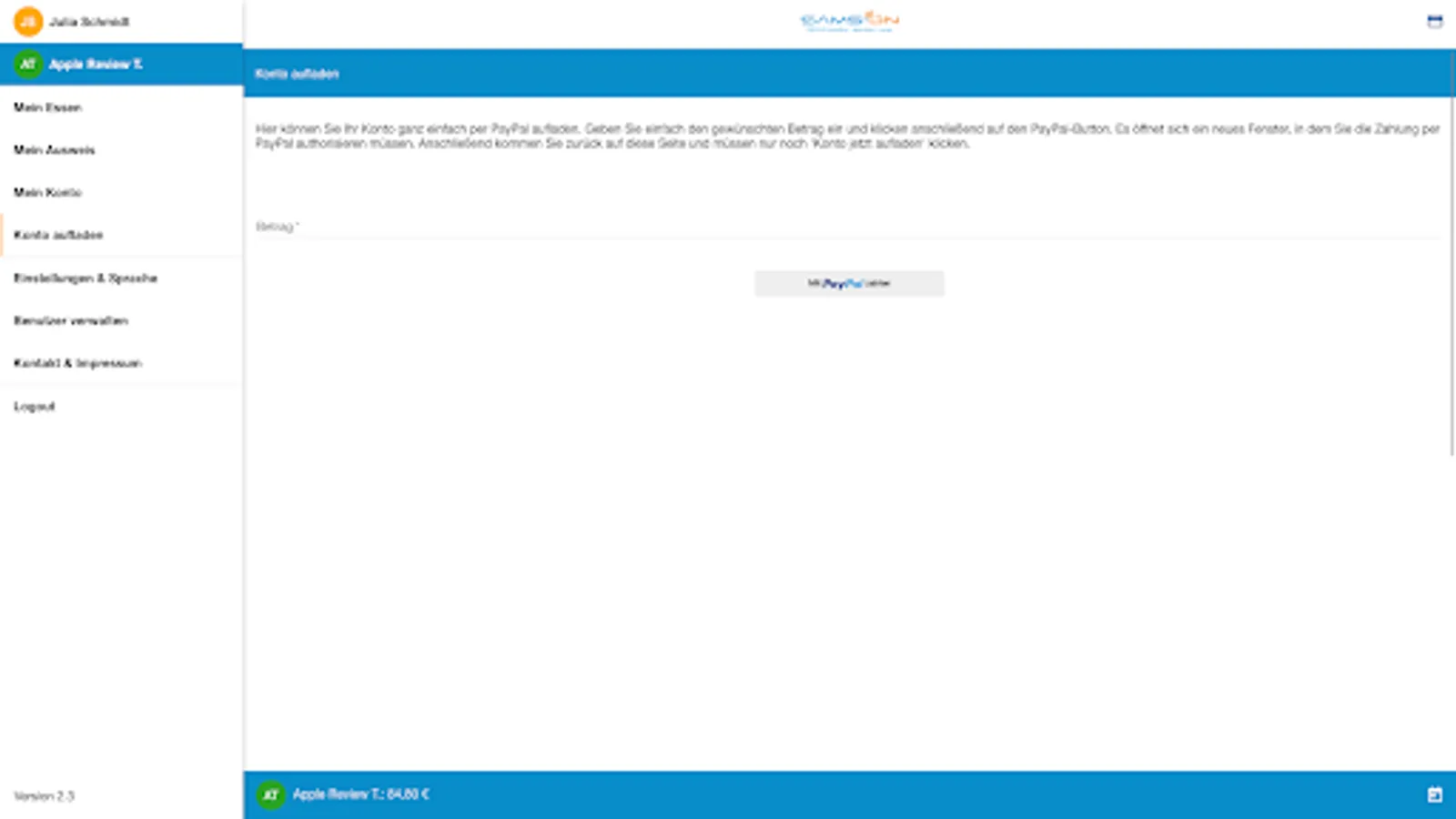Click the calendar icon in bottom bar
The width and height of the screenshot is (1456, 819).
1435,794
